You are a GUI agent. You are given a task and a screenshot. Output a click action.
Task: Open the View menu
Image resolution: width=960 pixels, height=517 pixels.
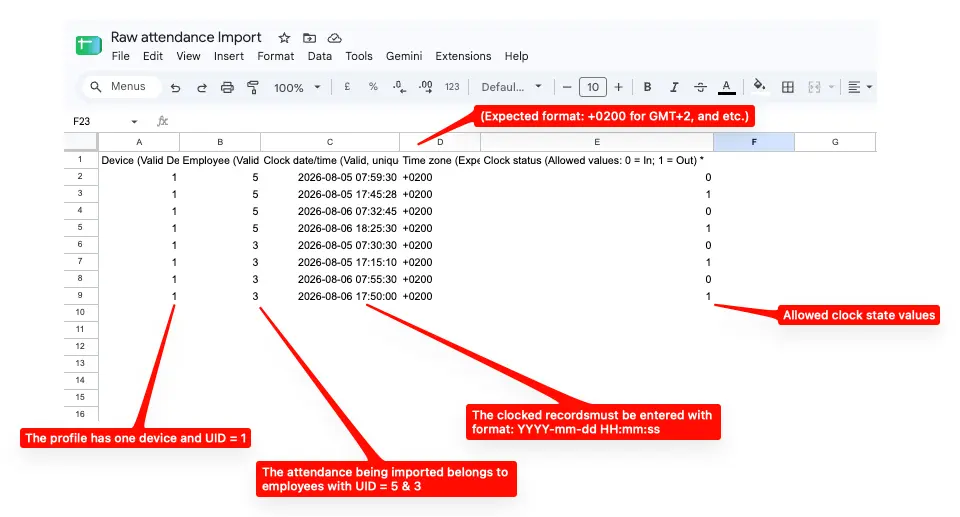(x=188, y=56)
